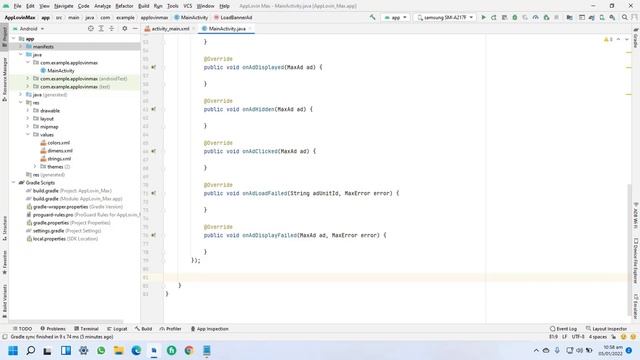This screenshot has width=640, height=360.
Task: Open Microsoft Edge from the taskbar
Action: point(136,351)
